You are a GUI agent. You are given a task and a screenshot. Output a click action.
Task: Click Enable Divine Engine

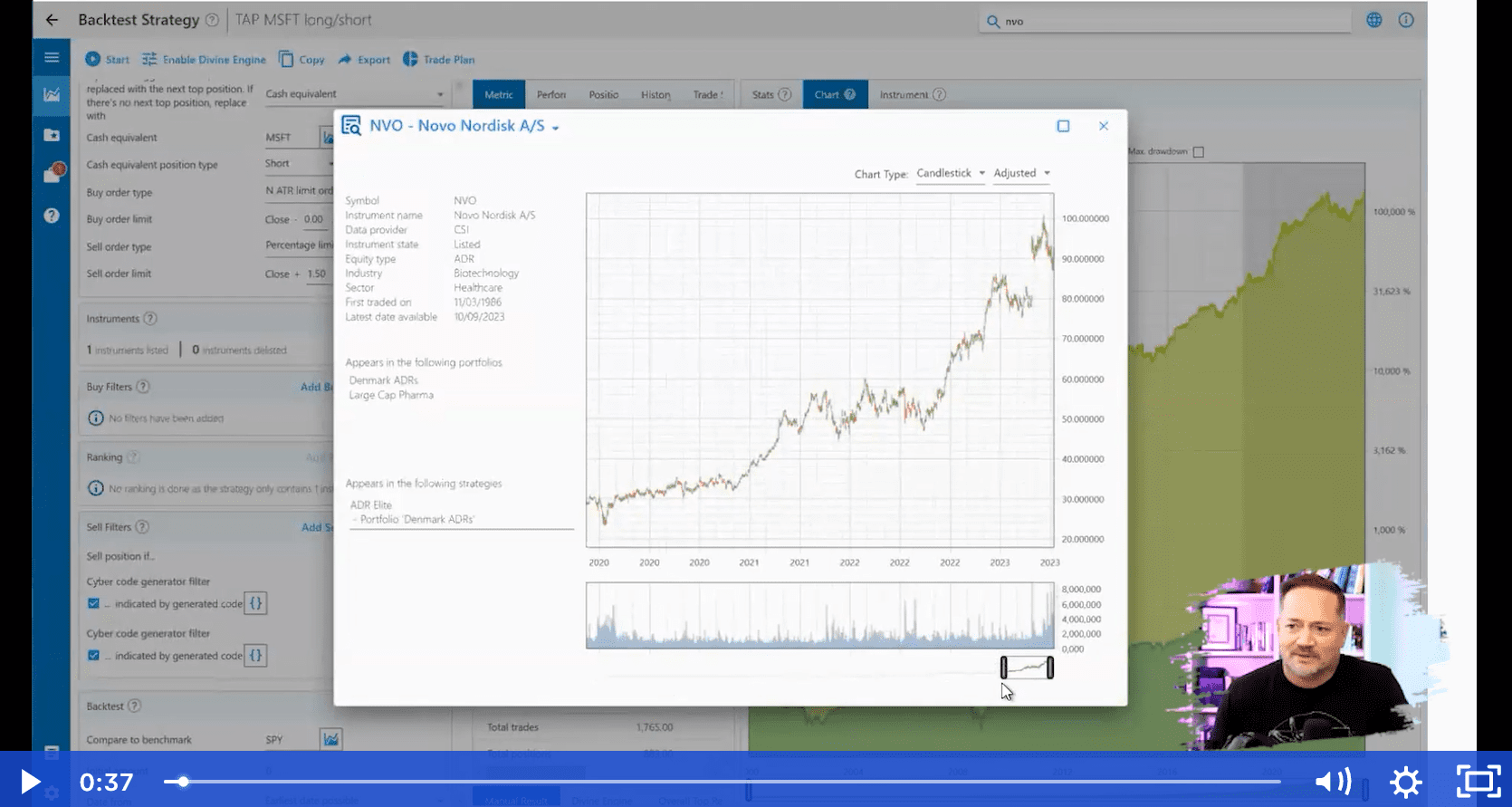pyautogui.click(x=204, y=60)
